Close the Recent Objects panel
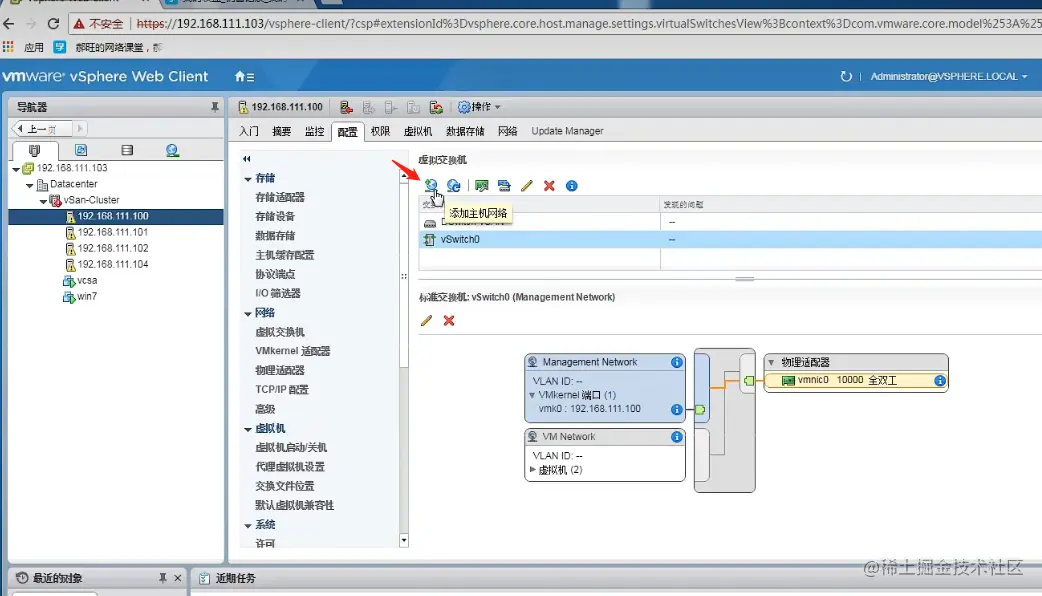 177,578
